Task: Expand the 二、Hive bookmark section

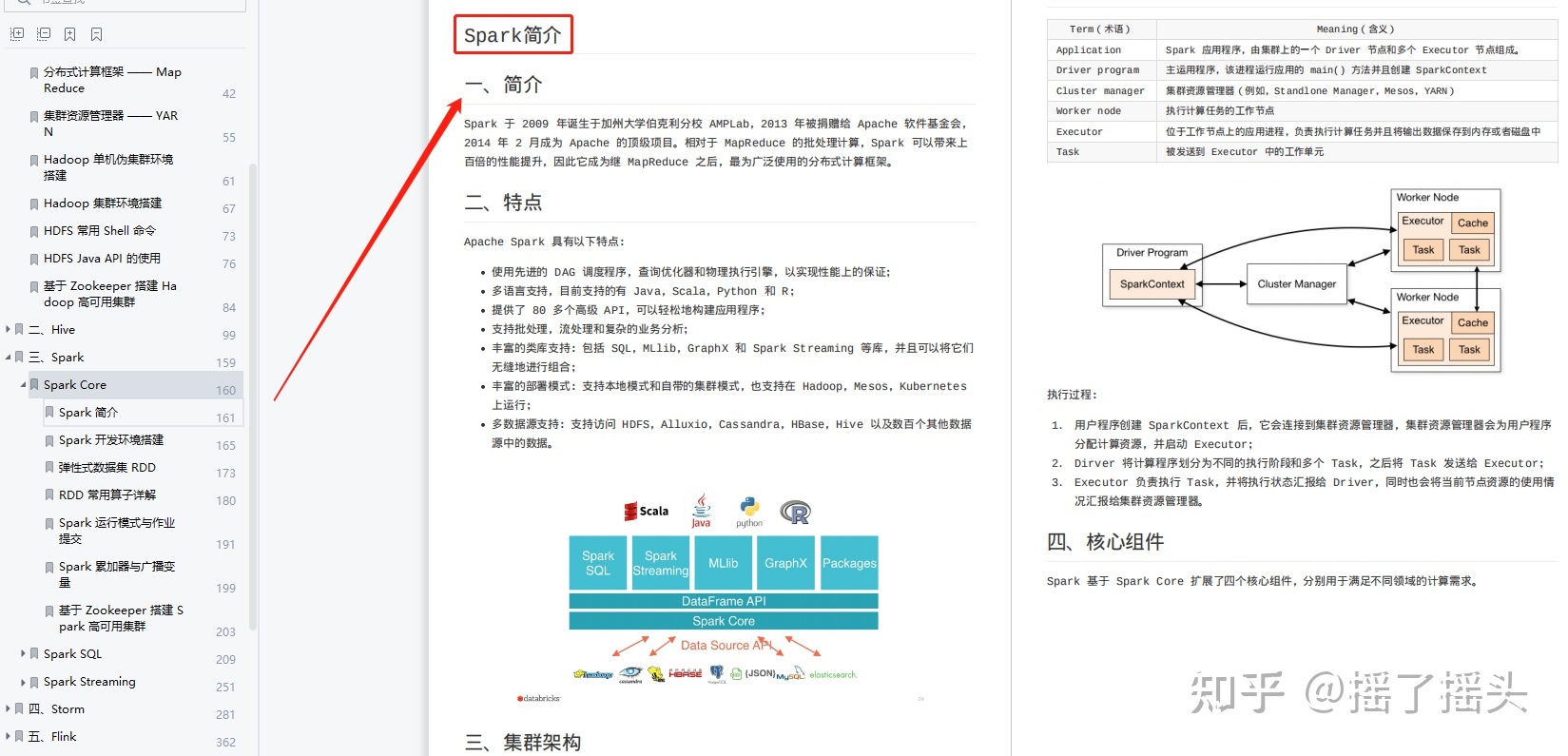Action: coord(8,329)
